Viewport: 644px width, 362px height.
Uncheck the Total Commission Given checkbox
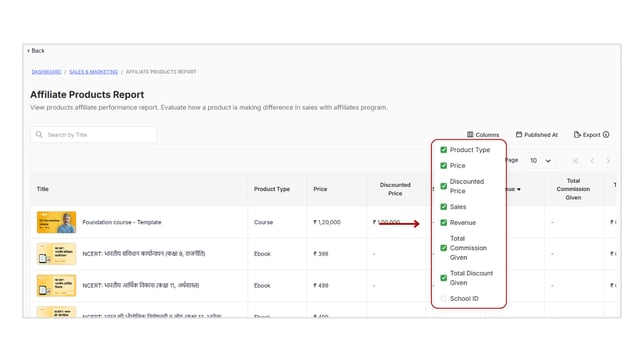click(x=444, y=248)
